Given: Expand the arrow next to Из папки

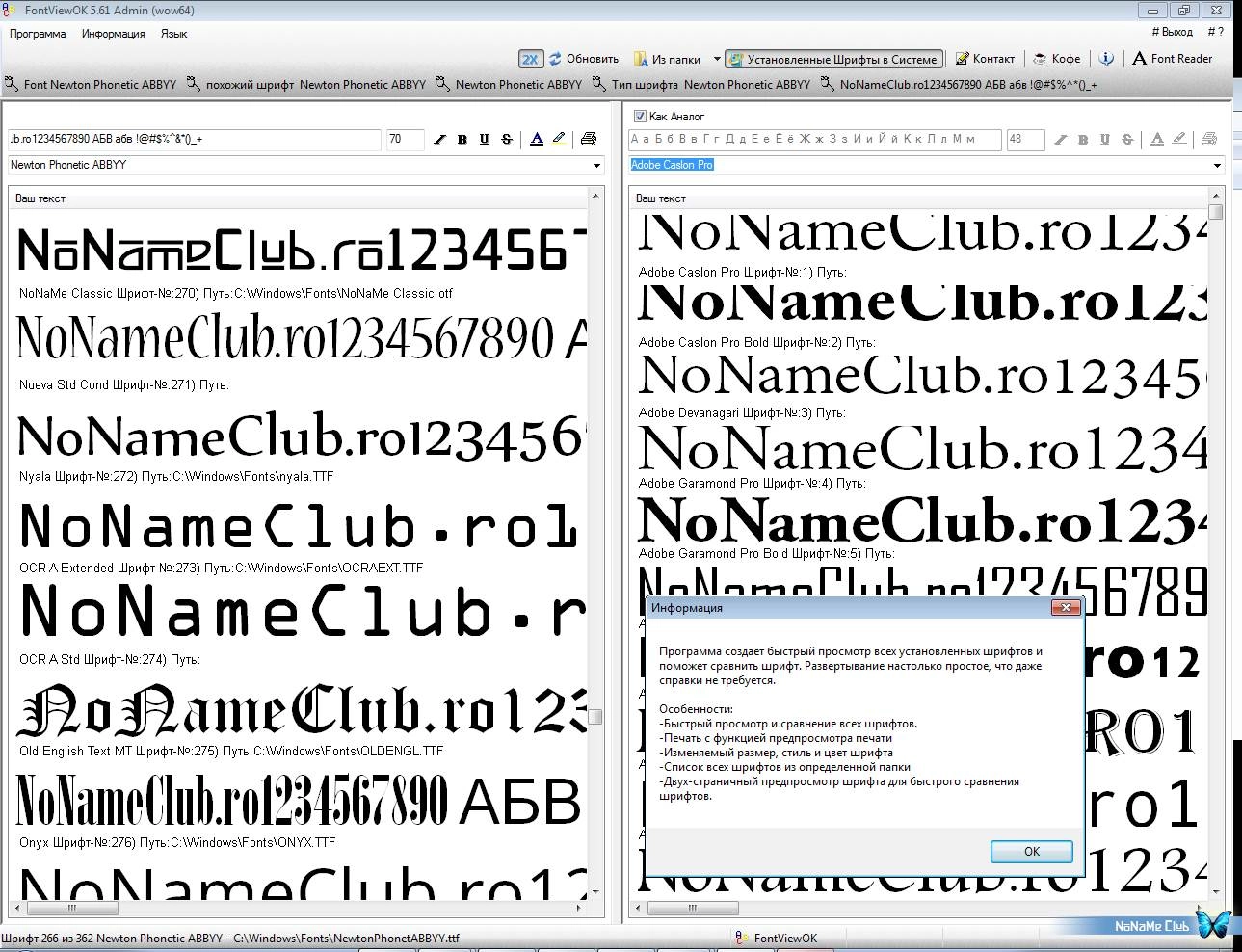Looking at the screenshot, I should tap(715, 60).
